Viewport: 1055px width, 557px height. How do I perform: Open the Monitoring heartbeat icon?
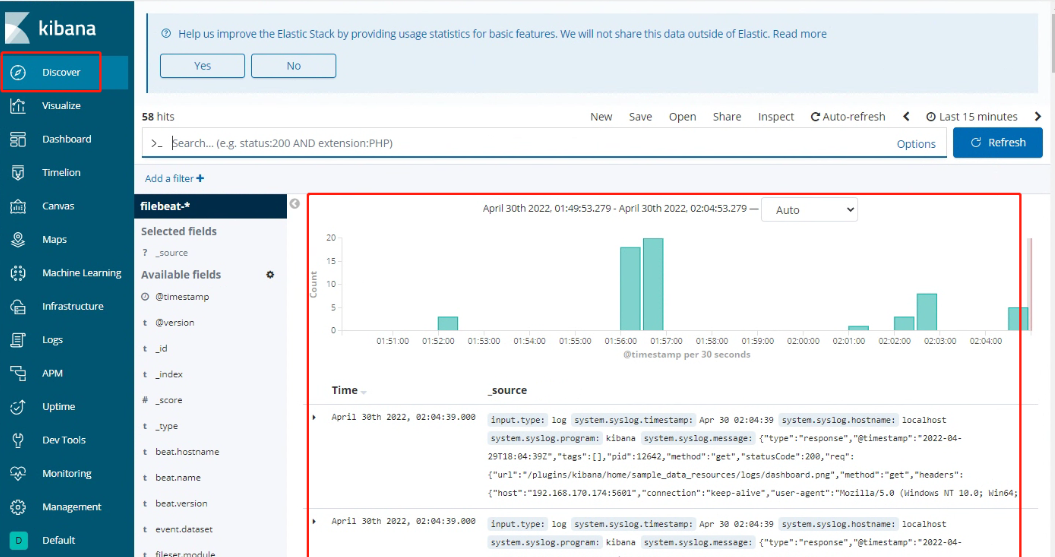click(18, 474)
